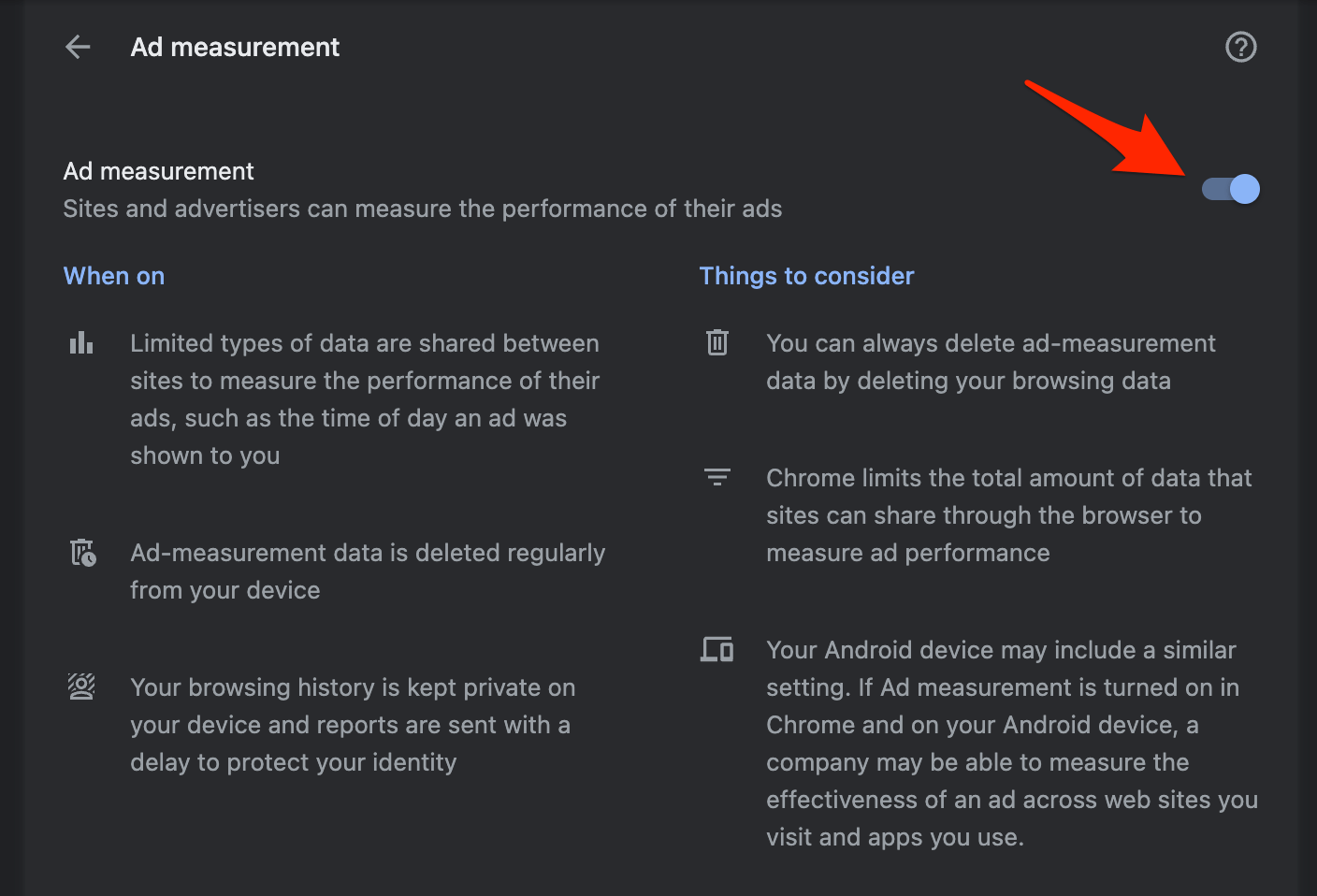Click the data limits filter icon

717,477
